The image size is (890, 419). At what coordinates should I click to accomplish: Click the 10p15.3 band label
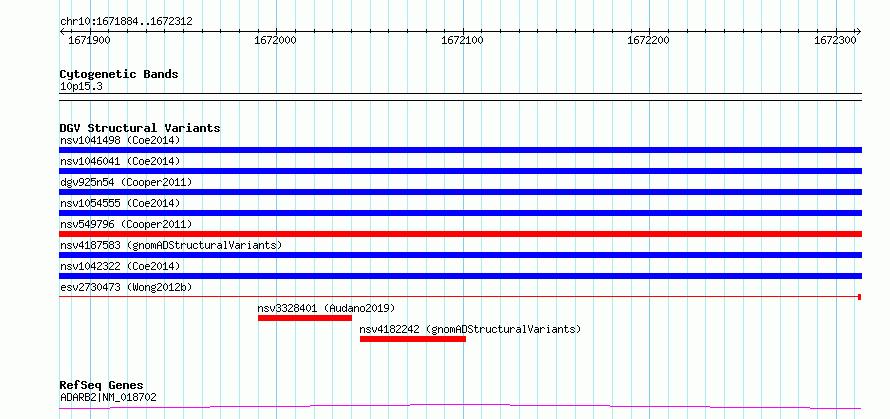(81, 87)
